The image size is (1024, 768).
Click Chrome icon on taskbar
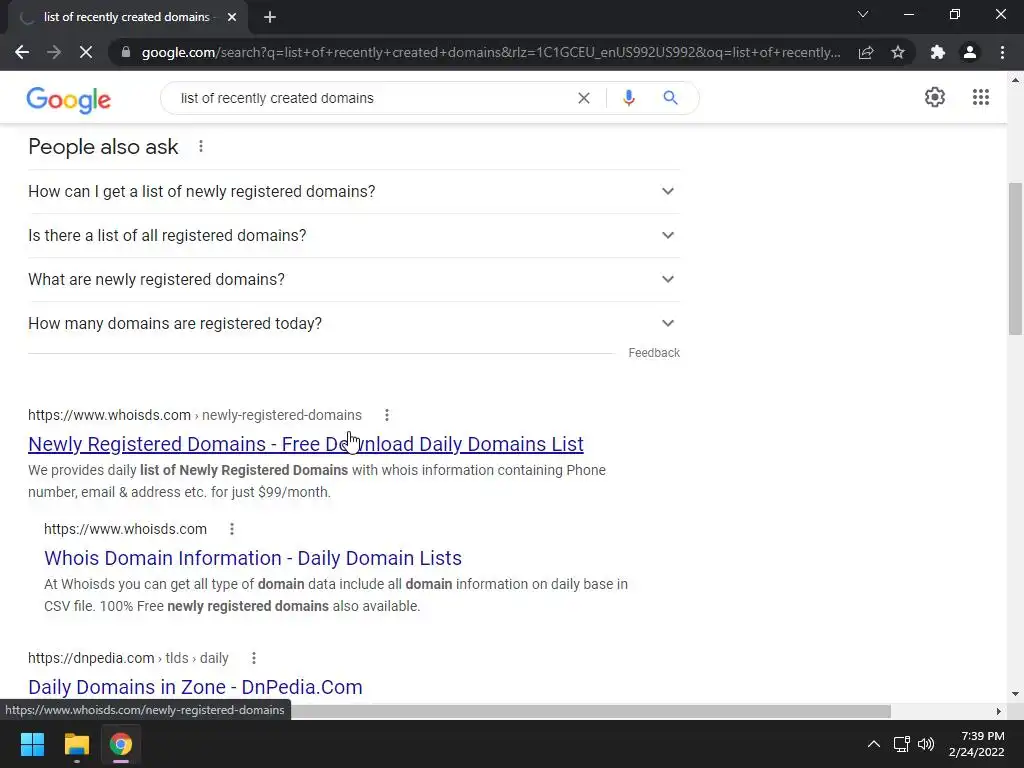pos(121,744)
